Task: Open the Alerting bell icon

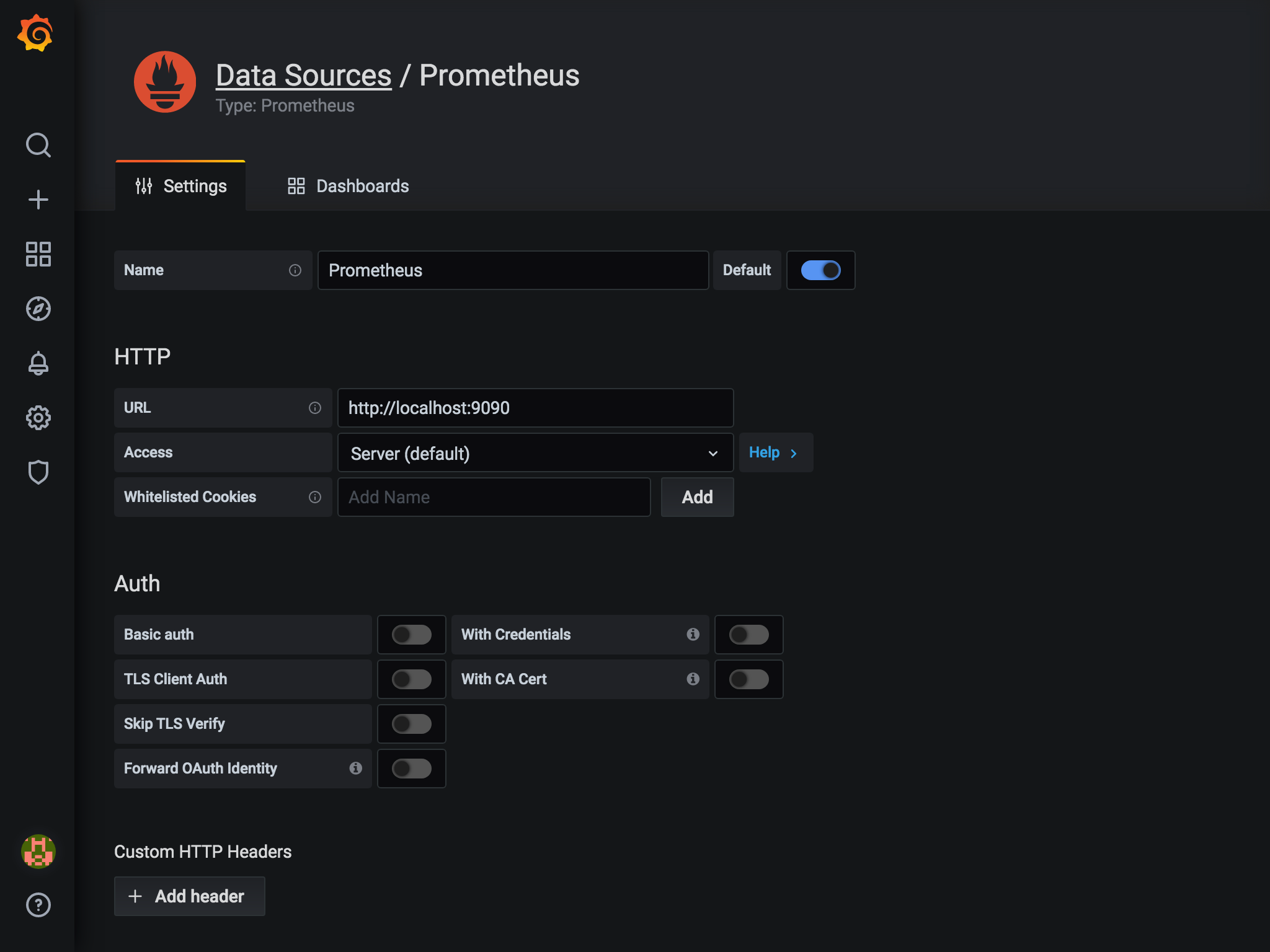Action: coord(38,363)
